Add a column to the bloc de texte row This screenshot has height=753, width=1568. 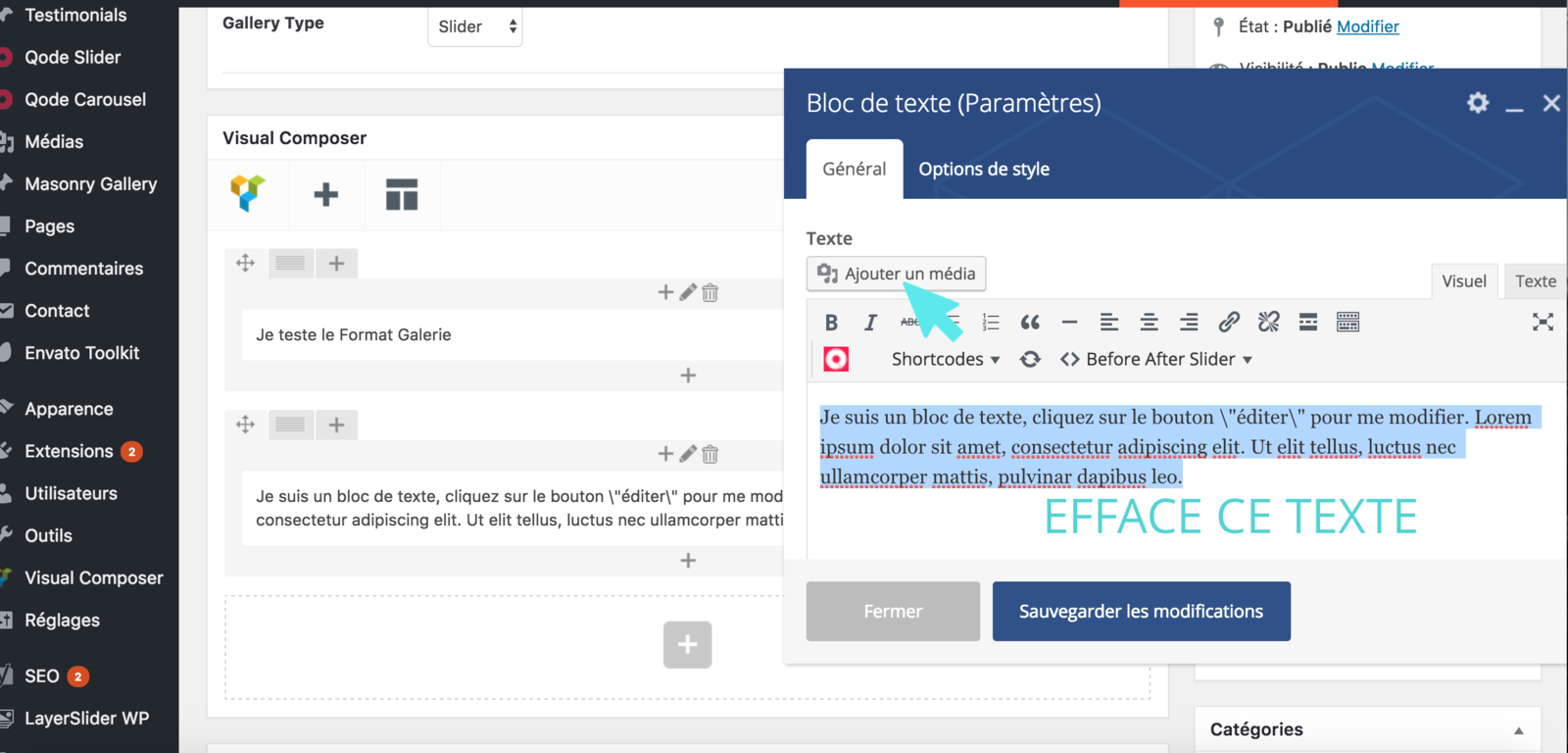(x=336, y=425)
